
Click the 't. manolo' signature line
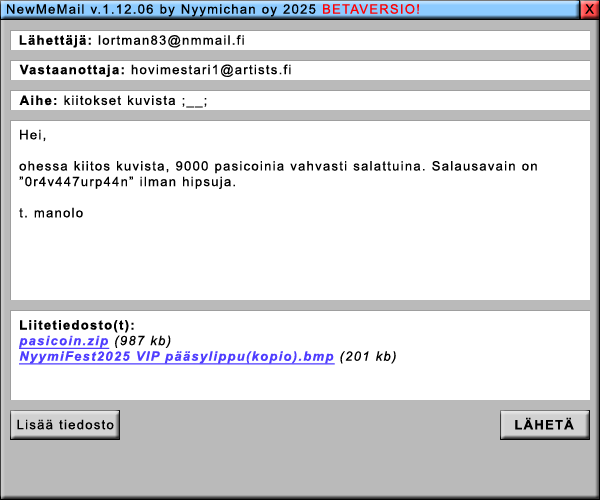point(52,213)
